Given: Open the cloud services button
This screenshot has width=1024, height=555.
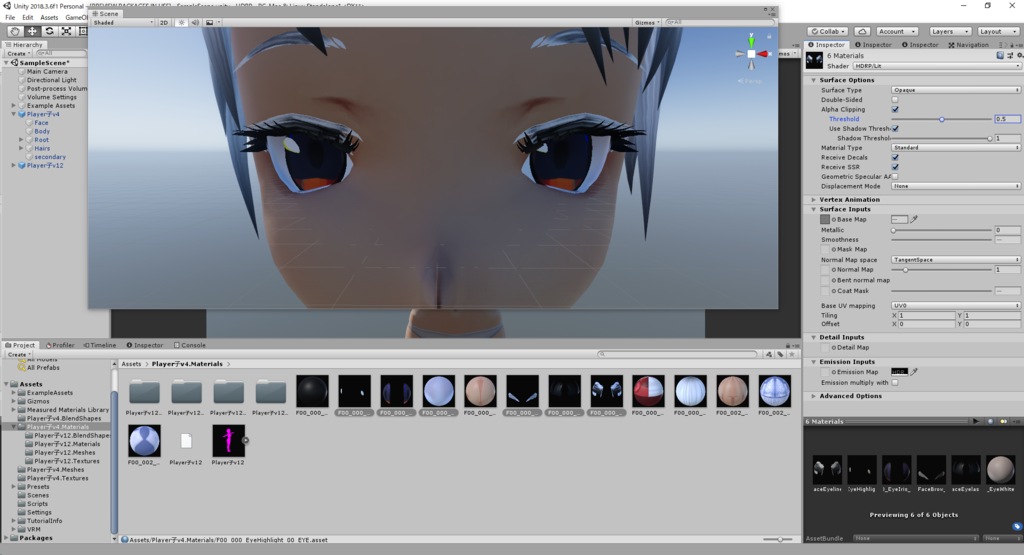Looking at the screenshot, I should (x=862, y=31).
